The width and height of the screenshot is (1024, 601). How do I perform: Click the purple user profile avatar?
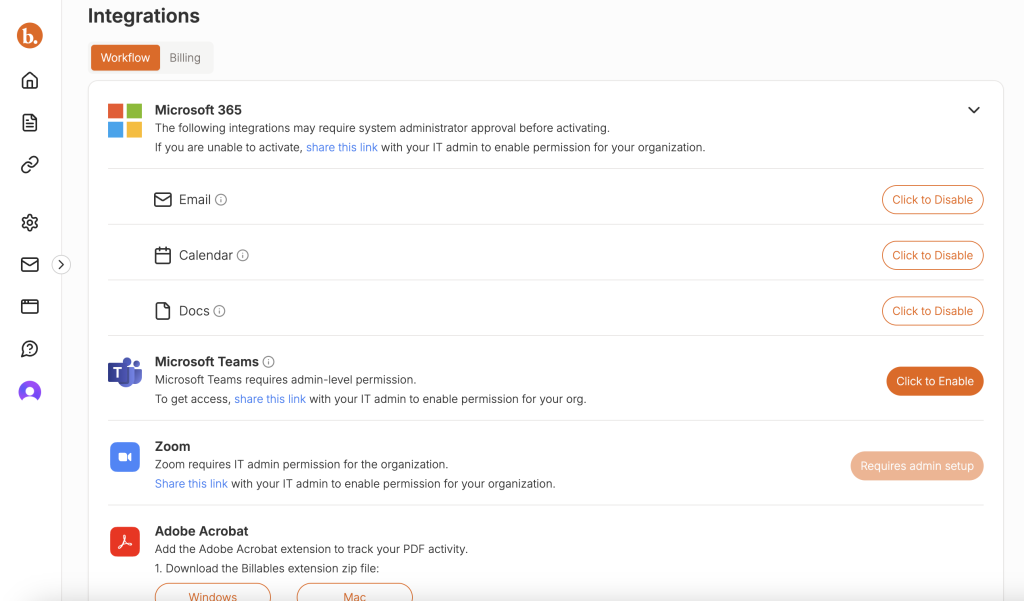30,392
